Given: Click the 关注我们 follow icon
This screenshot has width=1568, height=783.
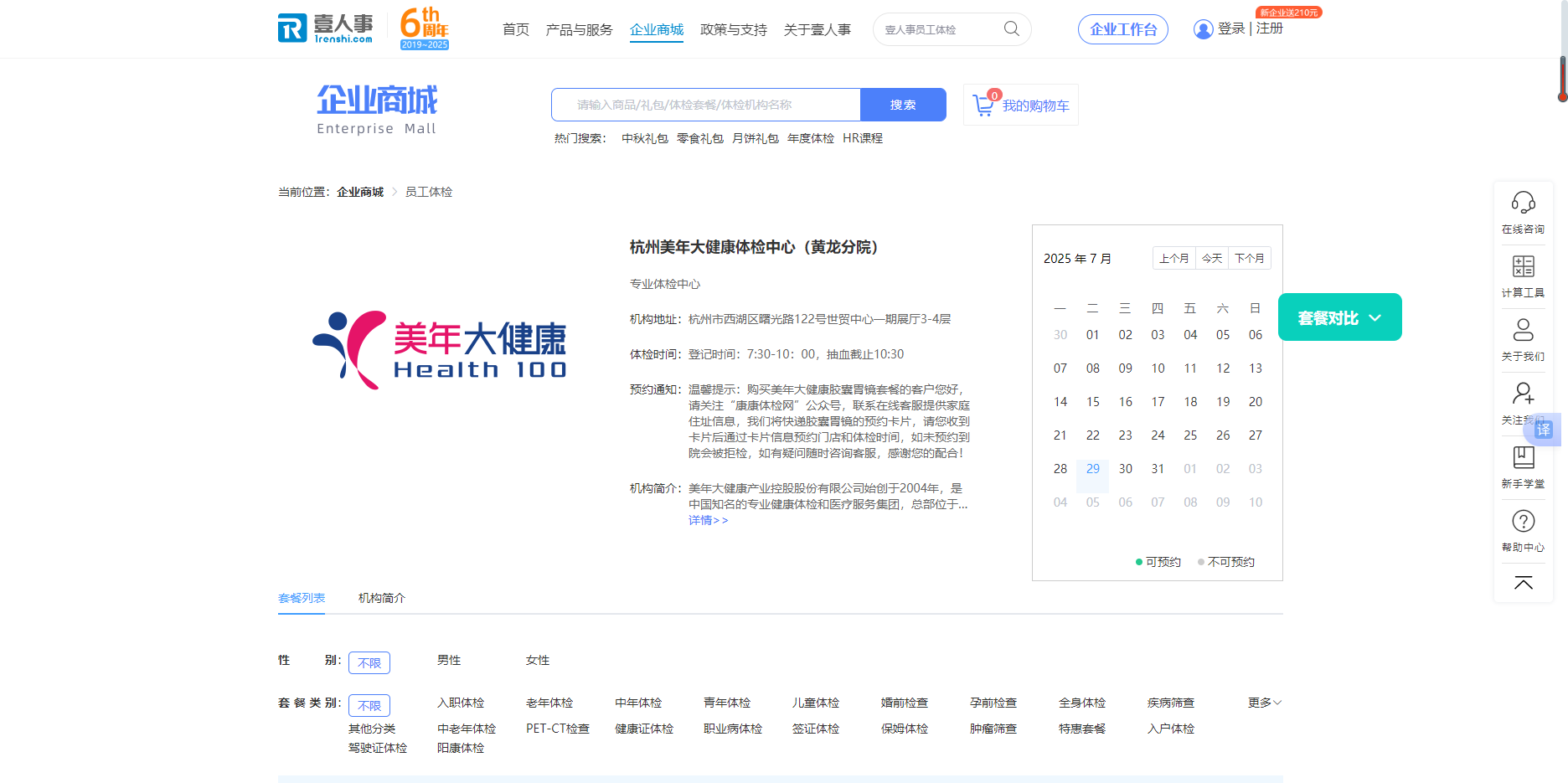Looking at the screenshot, I should pyautogui.click(x=1523, y=394).
